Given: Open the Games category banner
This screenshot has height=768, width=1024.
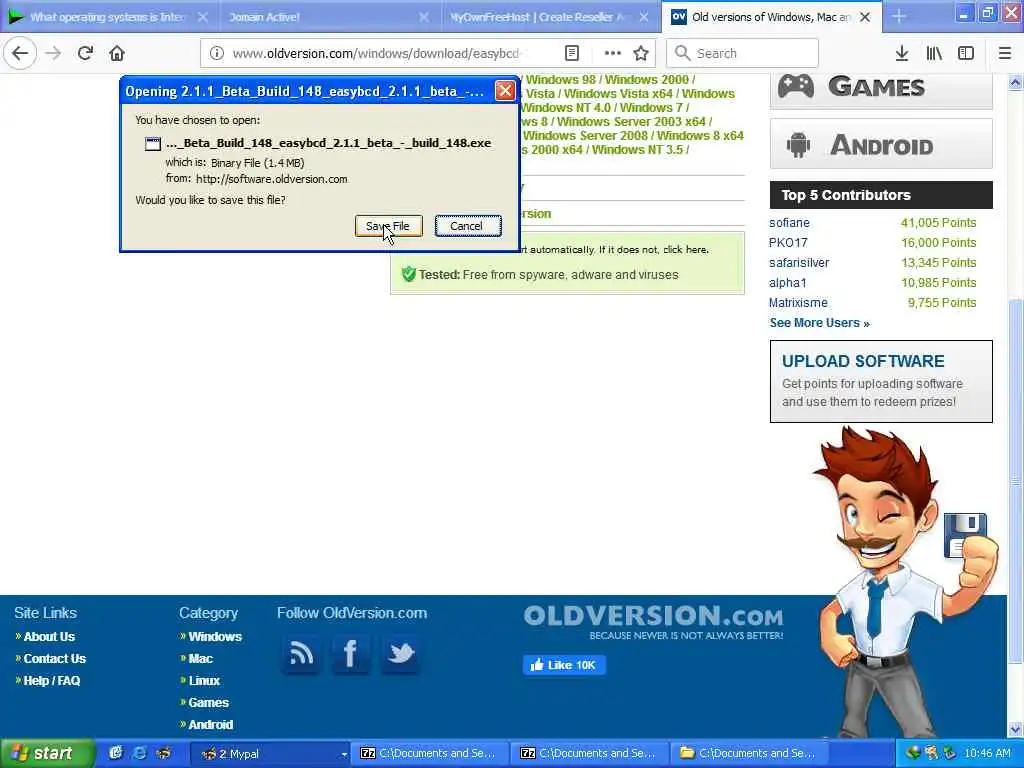Looking at the screenshot, I should click(881, 88).
